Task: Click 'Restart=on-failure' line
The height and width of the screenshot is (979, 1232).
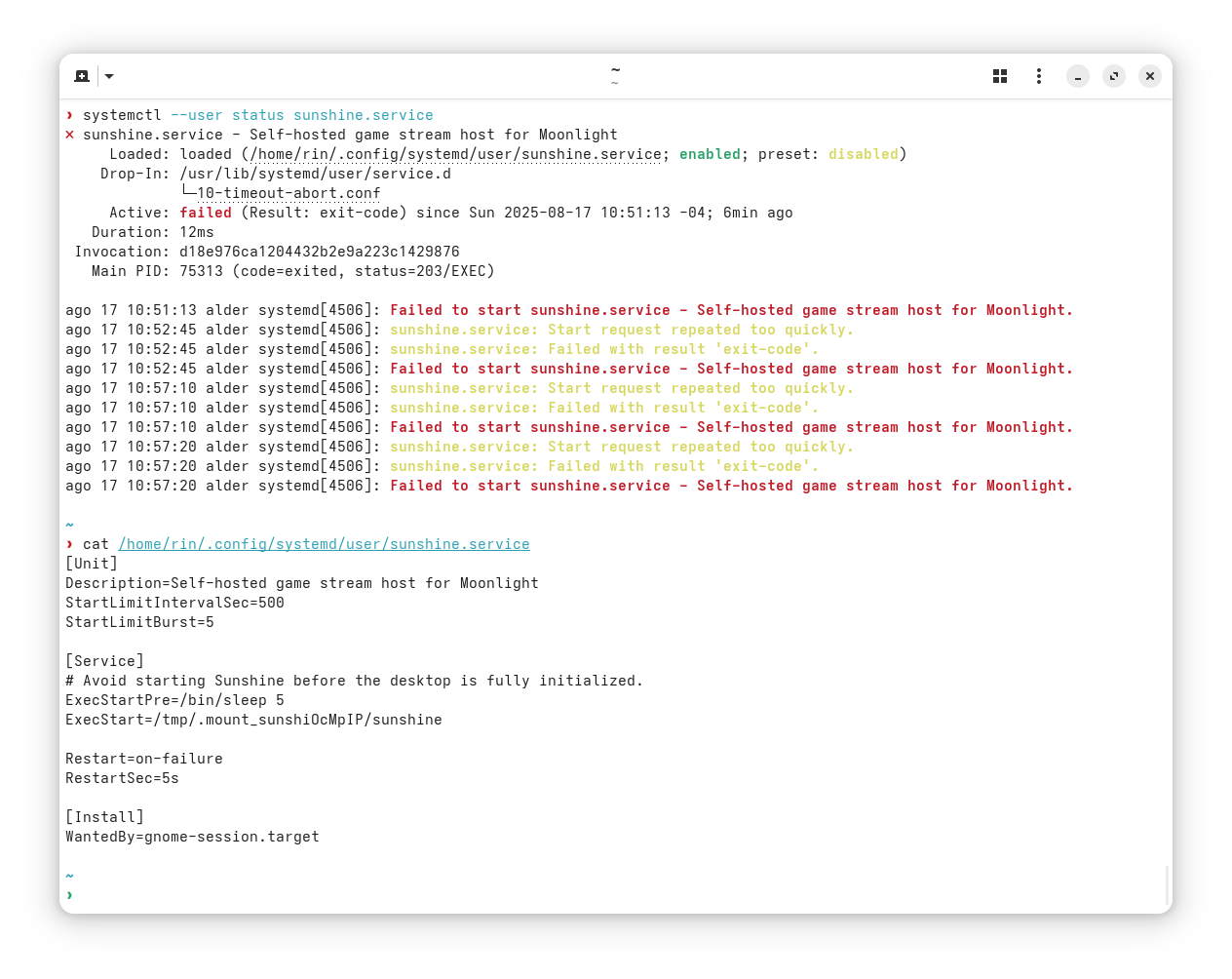Action: [x=144, y=759]
